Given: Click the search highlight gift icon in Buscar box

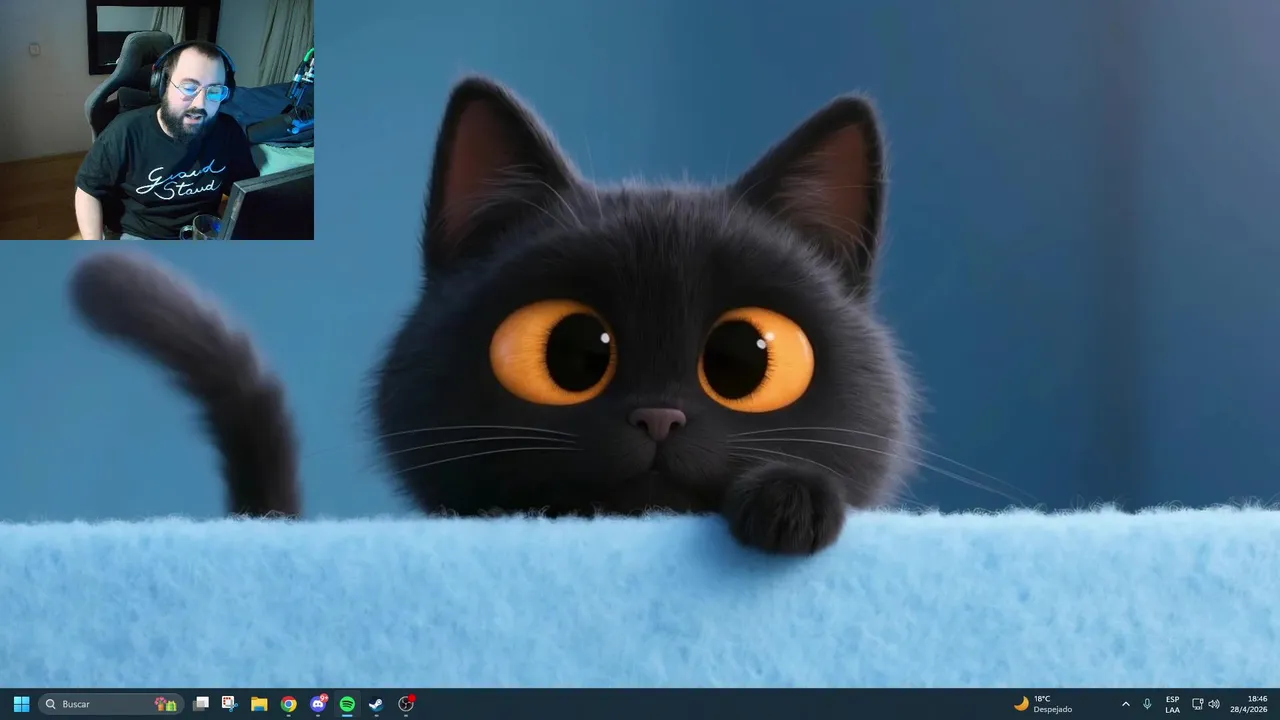Looking at the screenshot, I should pos(166,704).
